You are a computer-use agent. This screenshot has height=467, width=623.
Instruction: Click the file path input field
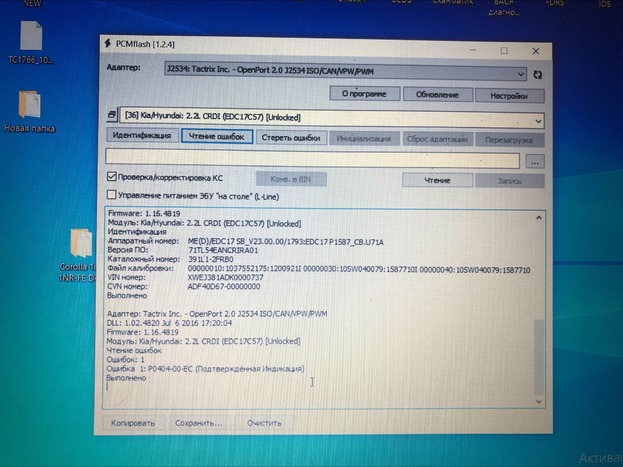[x=312, y=159]
